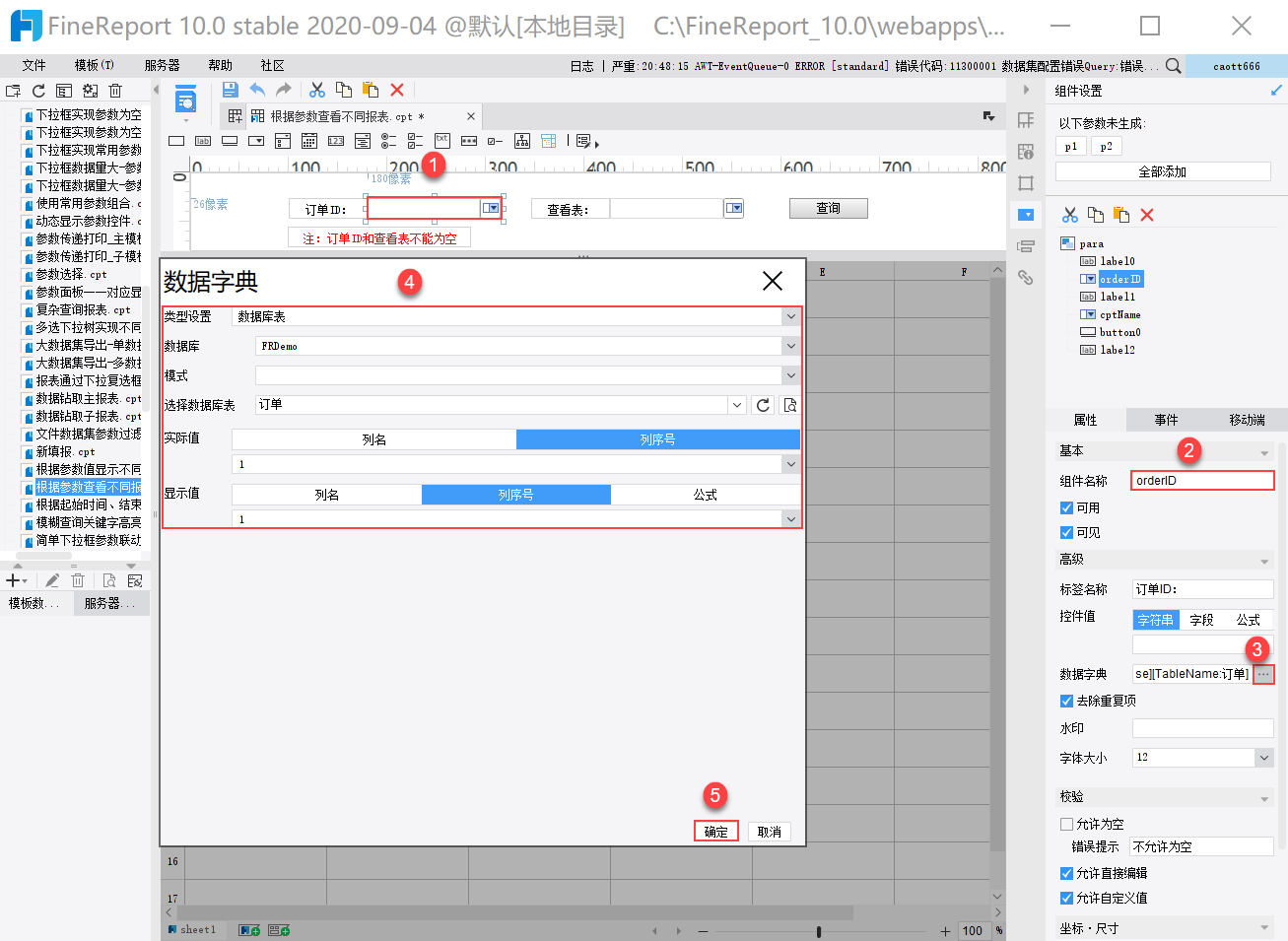The height and width of the screenshot is (941, 1288).
Task: Uncheck the 可用 checkbox
Action: (x=1066, y=508)
